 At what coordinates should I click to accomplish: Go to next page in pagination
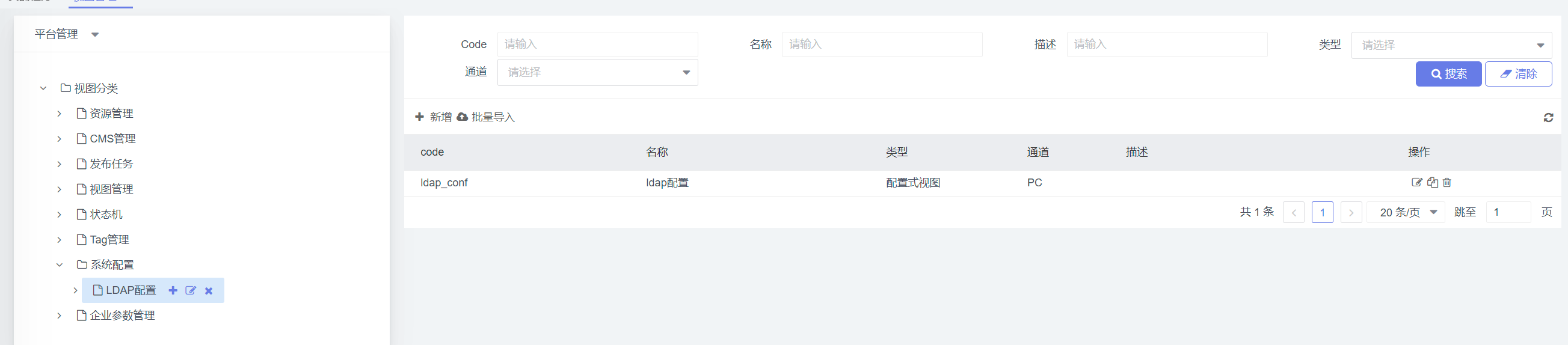click(x=1351, y=212)
